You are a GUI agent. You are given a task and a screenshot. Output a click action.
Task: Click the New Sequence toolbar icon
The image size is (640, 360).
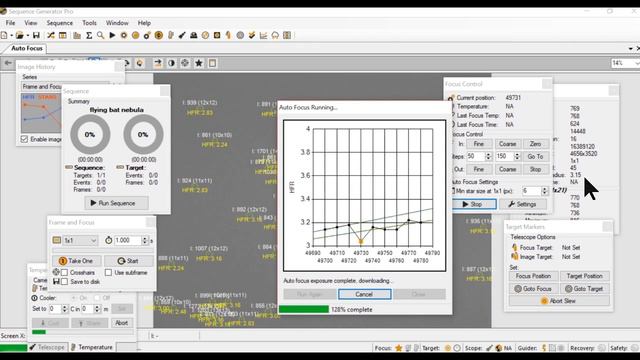[4, 36]
